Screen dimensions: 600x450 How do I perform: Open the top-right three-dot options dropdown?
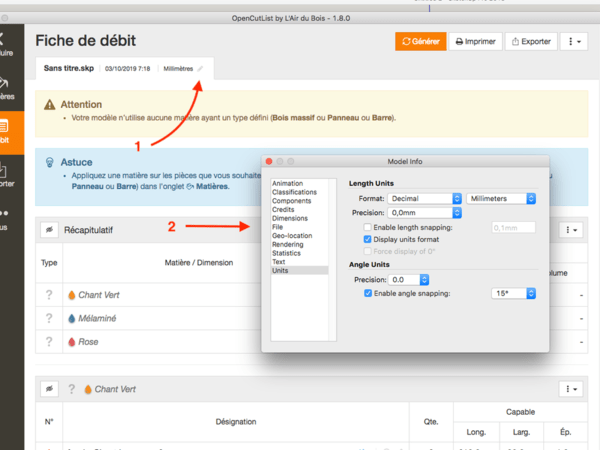[x=574, y=41]
